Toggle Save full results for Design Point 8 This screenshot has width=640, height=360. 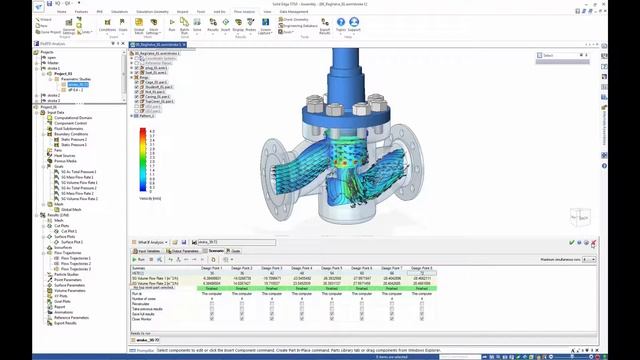point(422,314)
